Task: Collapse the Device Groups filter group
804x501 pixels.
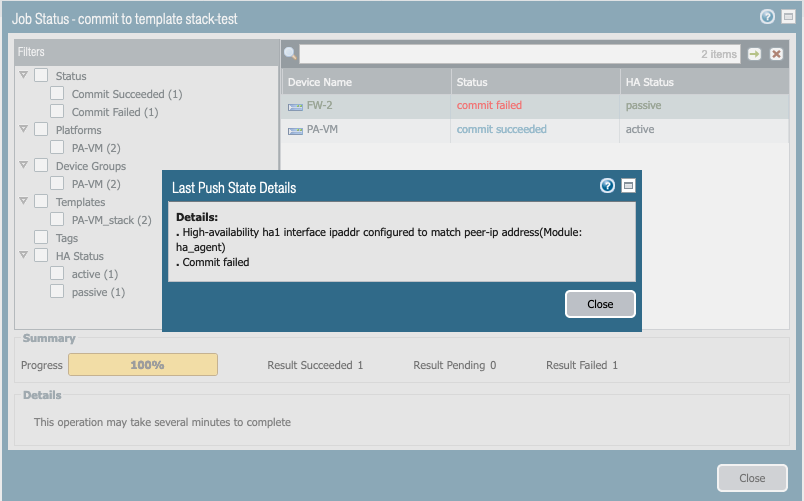Action: (23, 165)
